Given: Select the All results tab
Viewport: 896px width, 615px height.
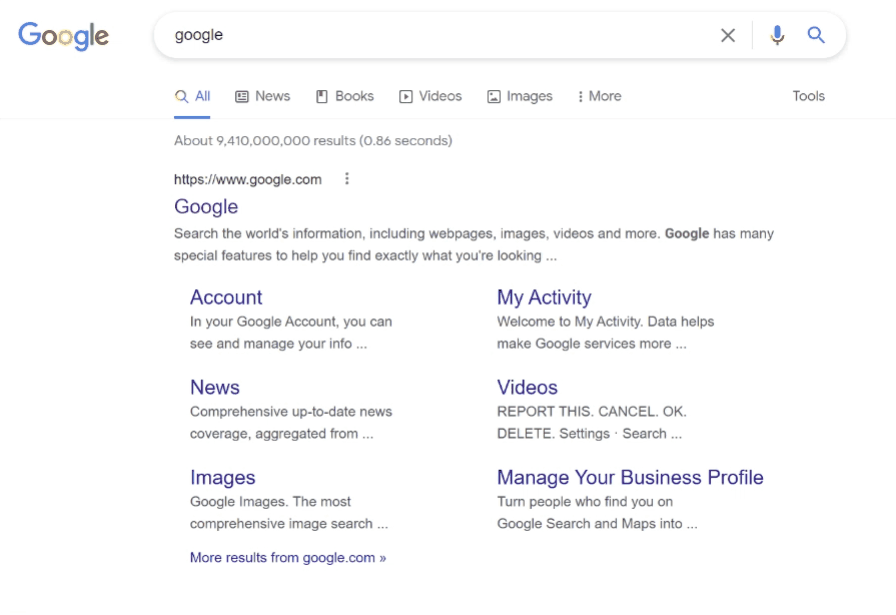Looking at the screenshot, I should coord(193,96).
